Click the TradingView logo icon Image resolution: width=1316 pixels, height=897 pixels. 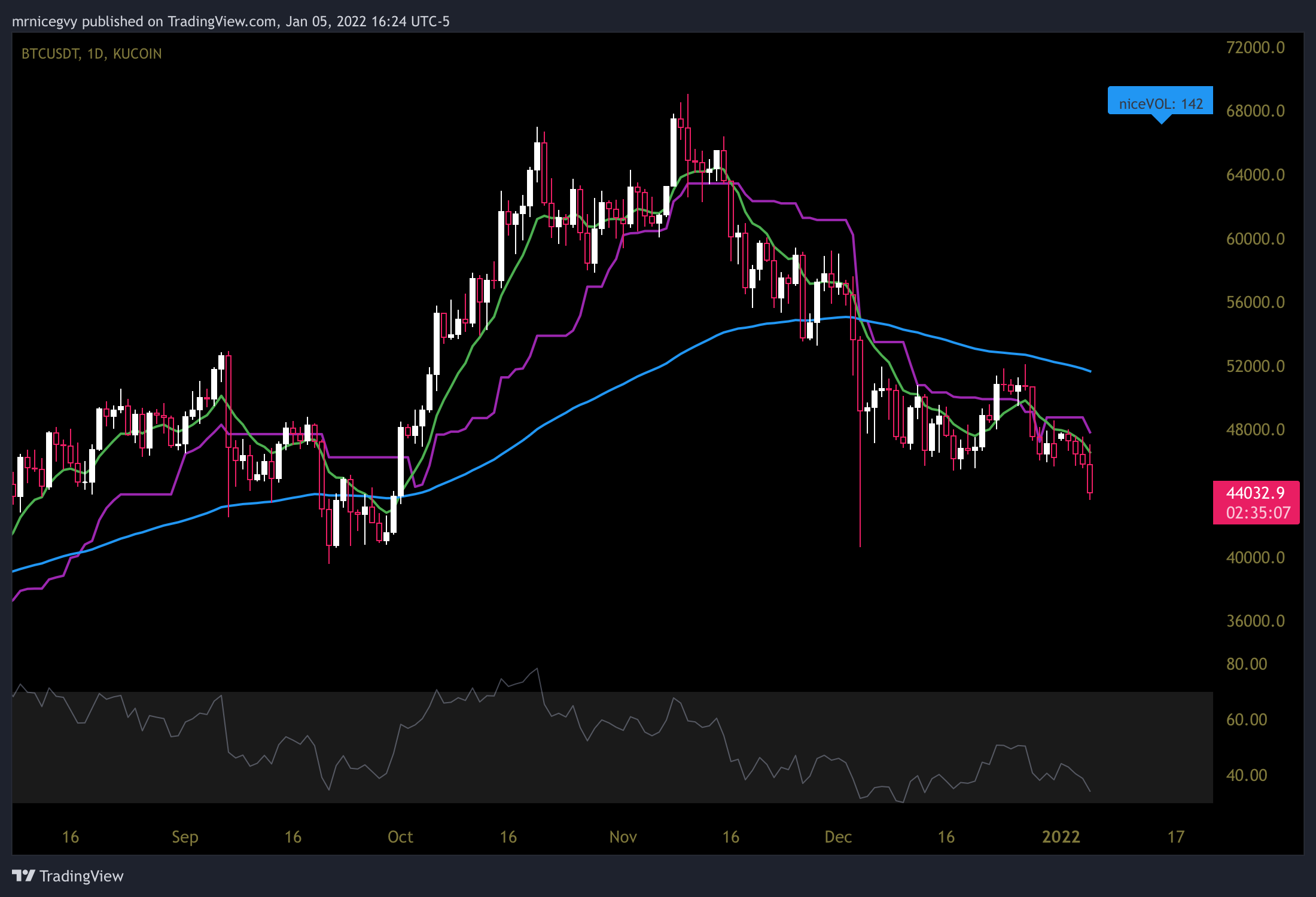pos(23,876)
